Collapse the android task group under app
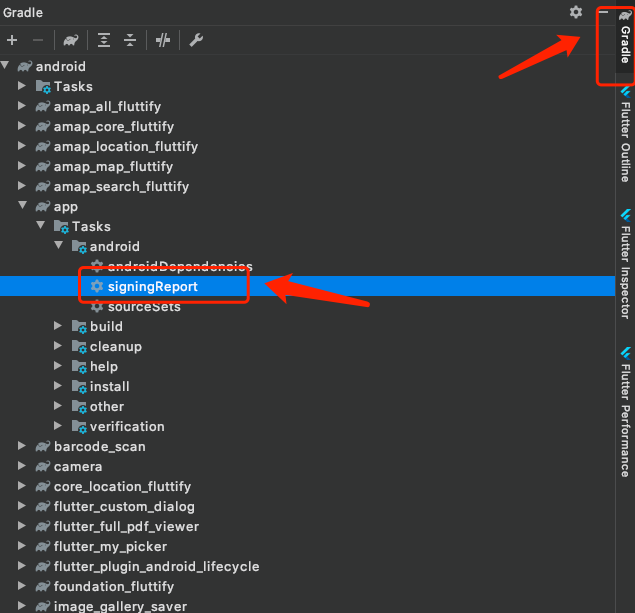 59,245
